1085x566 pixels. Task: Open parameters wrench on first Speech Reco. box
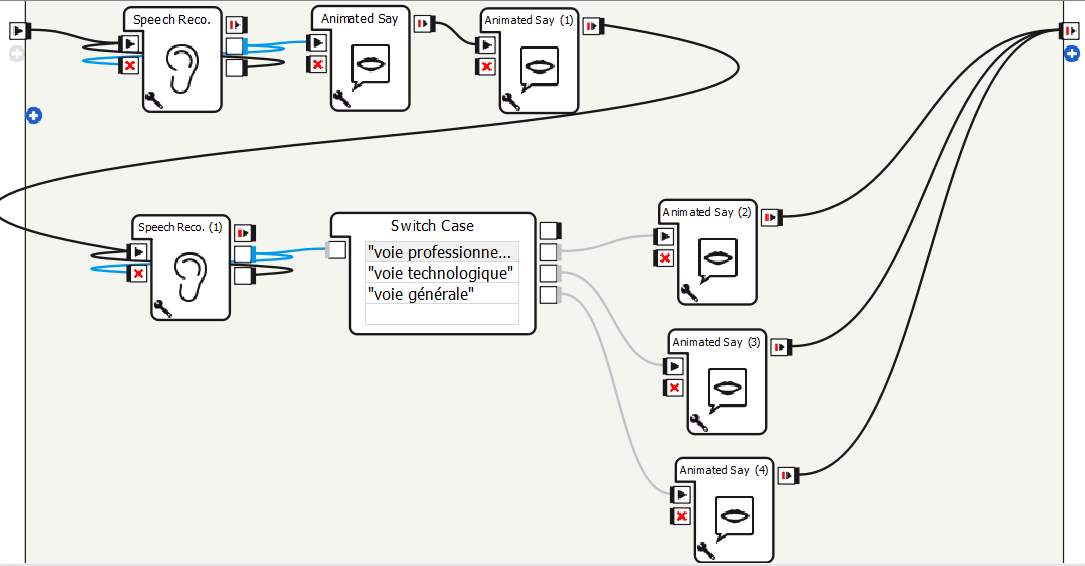pos(153,99)
